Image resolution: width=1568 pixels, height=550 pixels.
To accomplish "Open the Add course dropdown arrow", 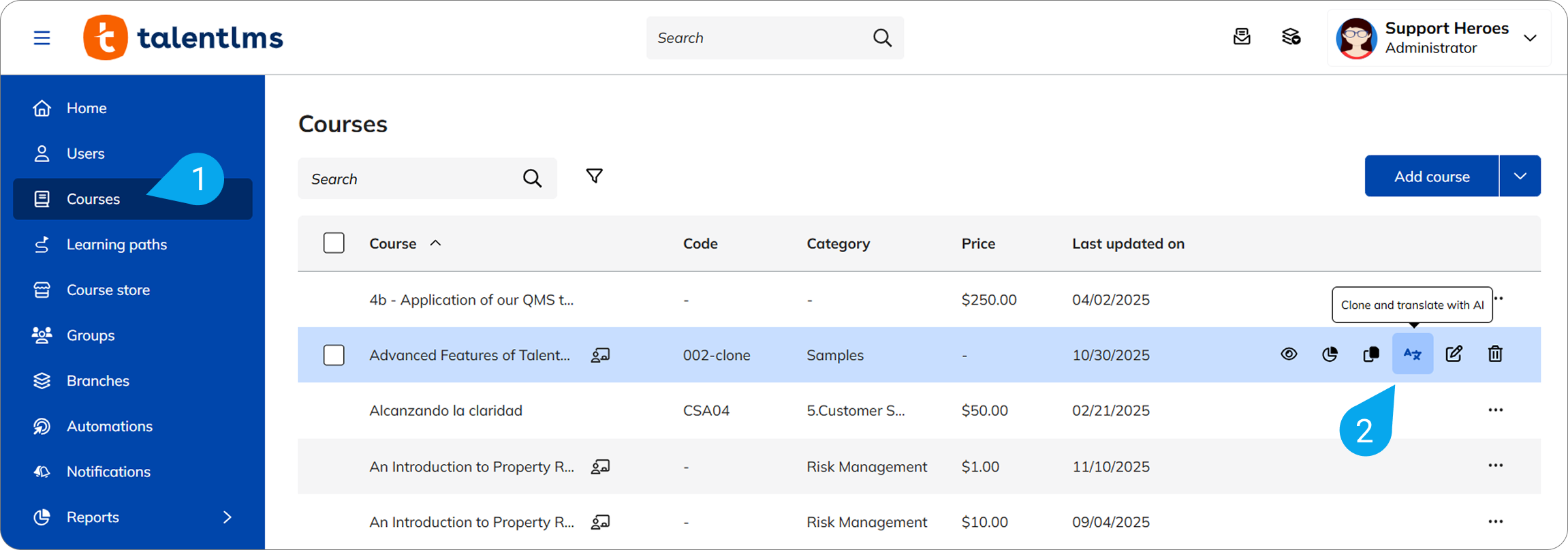I will click(x=1520, y=177).
